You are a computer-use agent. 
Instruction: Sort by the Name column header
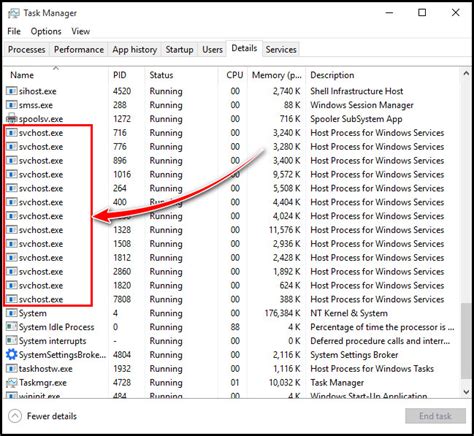click(x=56, y=75)
